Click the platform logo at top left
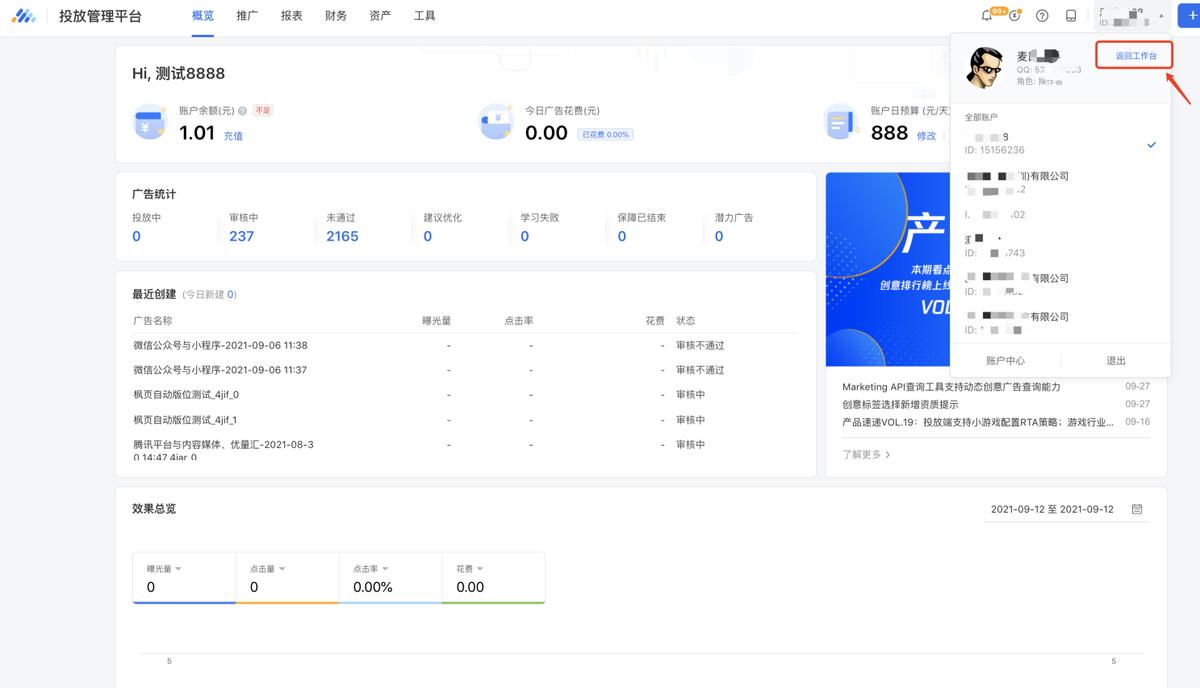1200x688 pixels. pyautogui.click(x=24, y=16)
